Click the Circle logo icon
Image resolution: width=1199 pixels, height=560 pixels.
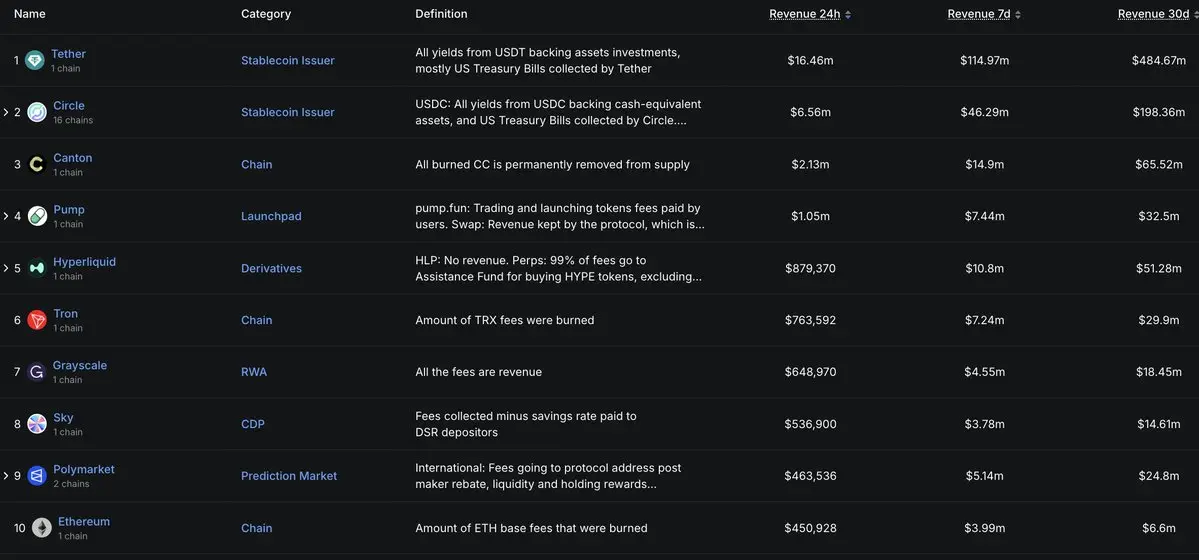[x=37, y=112]
